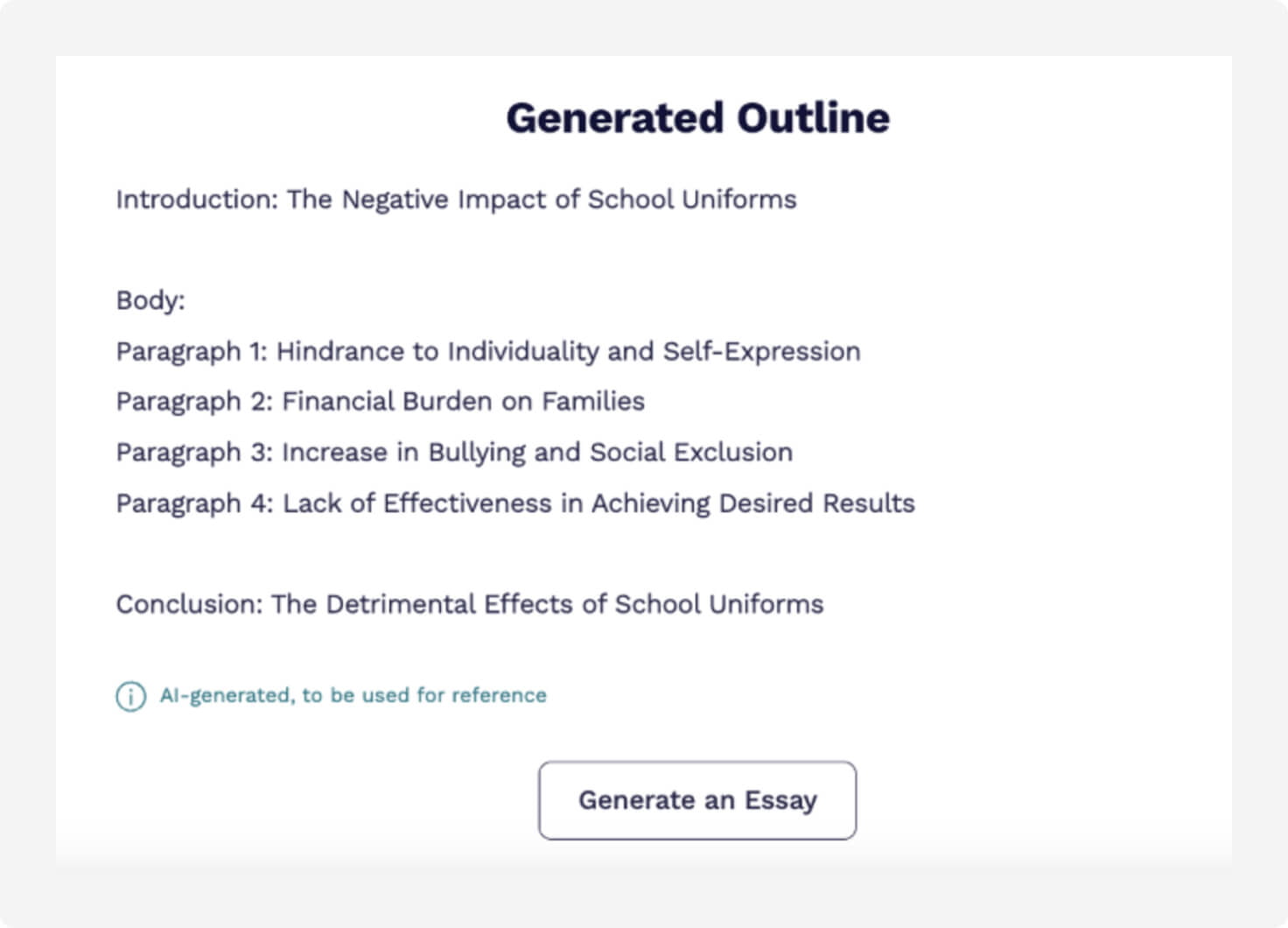Select the Generate an Essay button label
Viewport: 1288px width, 928px height.
[697, 799]
